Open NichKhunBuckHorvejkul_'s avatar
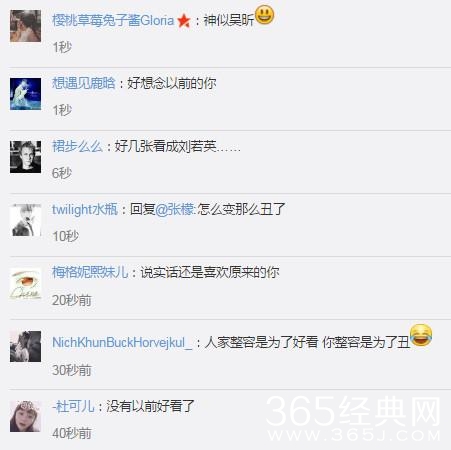Viewport: 451px width, 450px height. point(25,346)
